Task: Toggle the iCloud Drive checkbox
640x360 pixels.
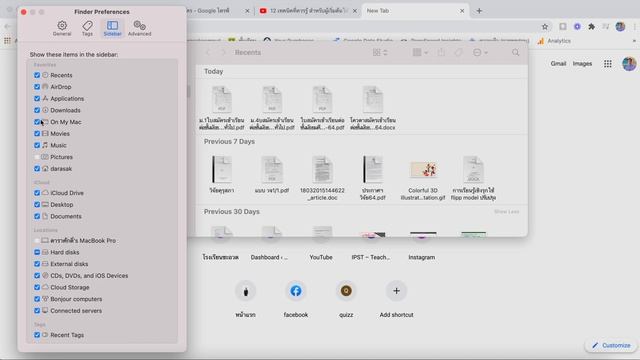Action: 37,193
